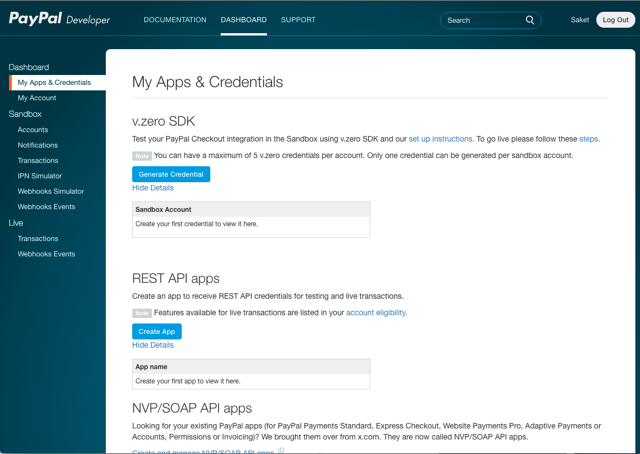640x454 pixels.
Task: Open Sandbox Accounts in sidebar
Action: pos(33,130)
